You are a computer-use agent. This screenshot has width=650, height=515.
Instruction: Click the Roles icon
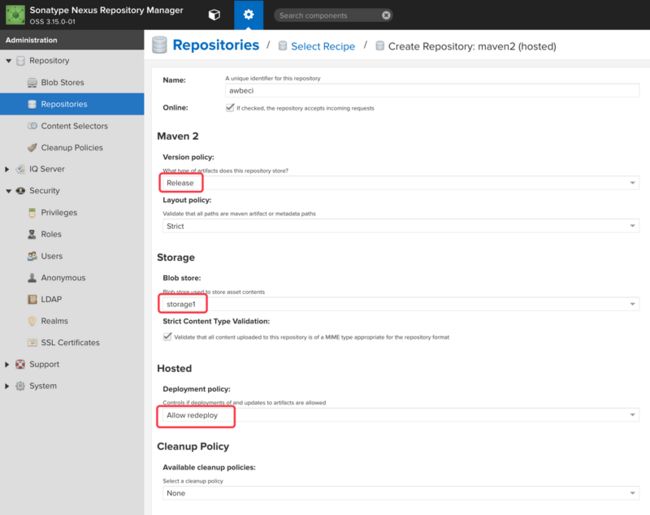(x=32, y=234)
